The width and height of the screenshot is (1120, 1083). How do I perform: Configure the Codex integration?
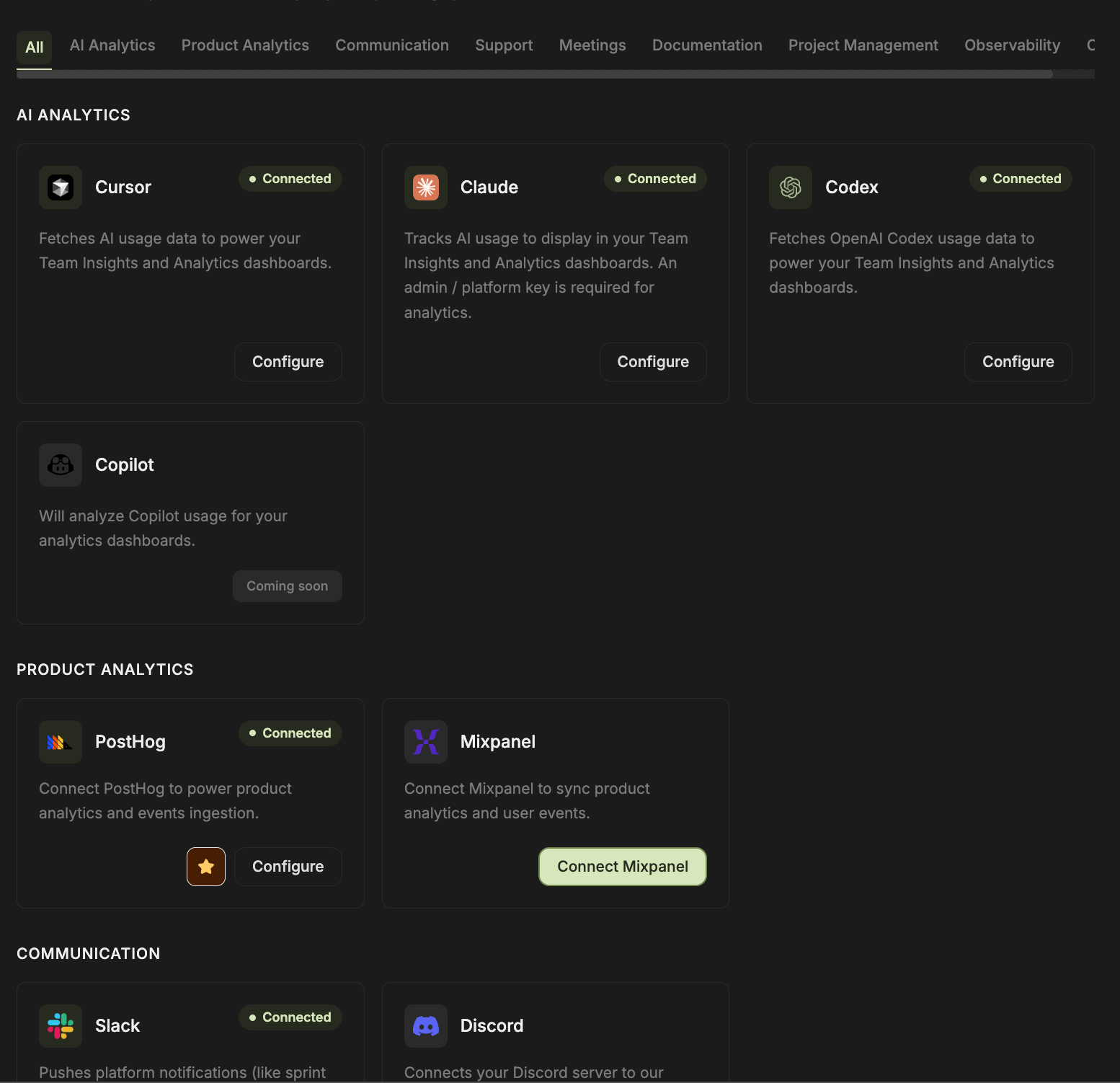coord(1018,362)
